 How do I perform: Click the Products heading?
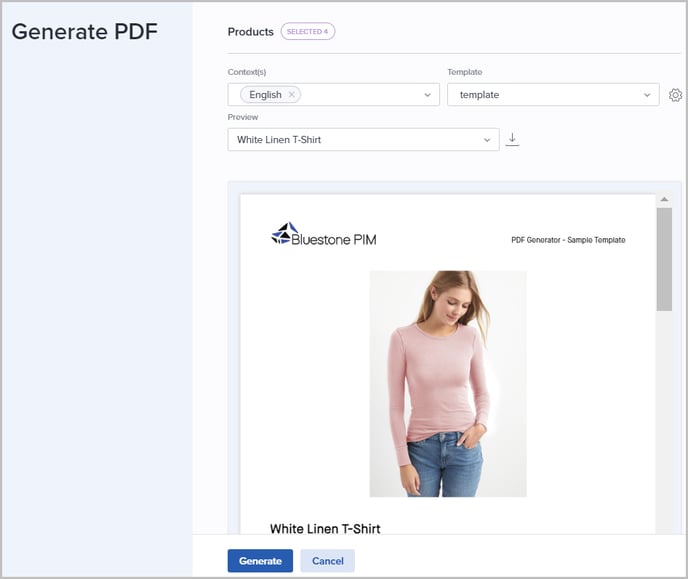(x=251, y=32)
